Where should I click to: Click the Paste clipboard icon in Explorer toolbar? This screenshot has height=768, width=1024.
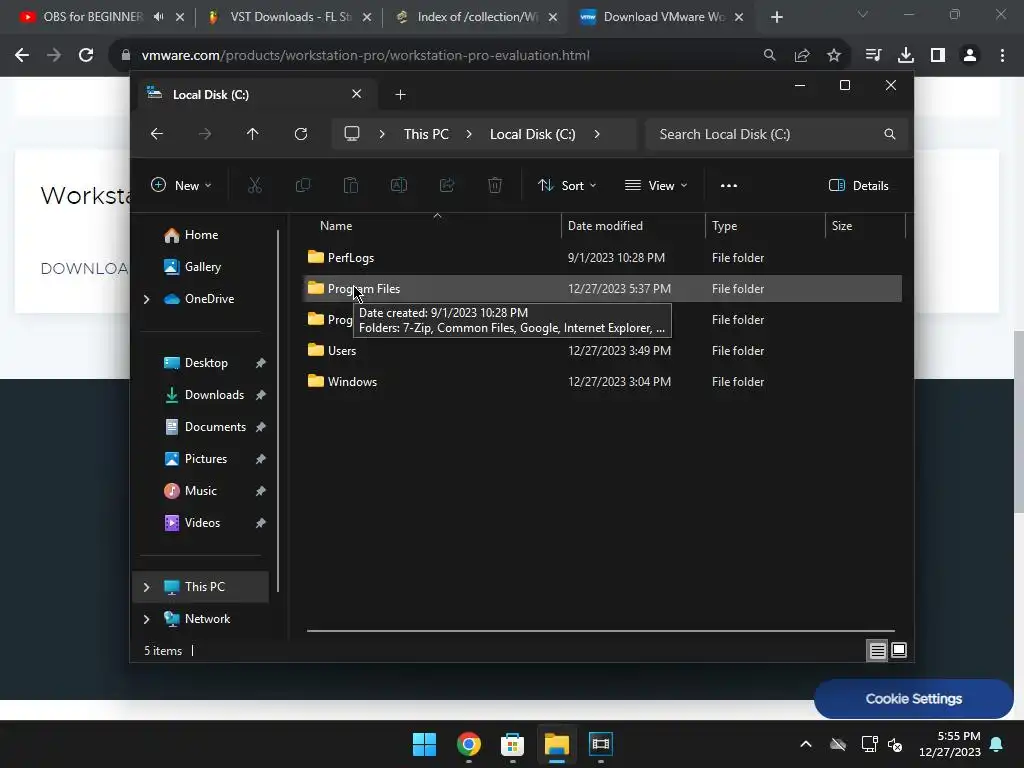[x=351, y=185]
